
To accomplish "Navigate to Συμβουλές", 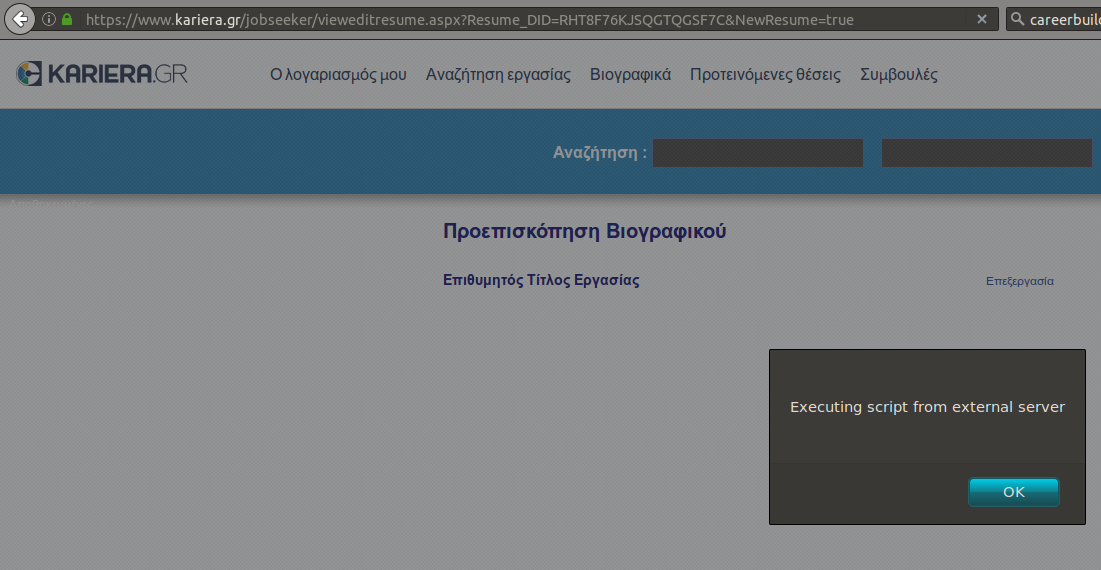I will click(x=898, y=75).
